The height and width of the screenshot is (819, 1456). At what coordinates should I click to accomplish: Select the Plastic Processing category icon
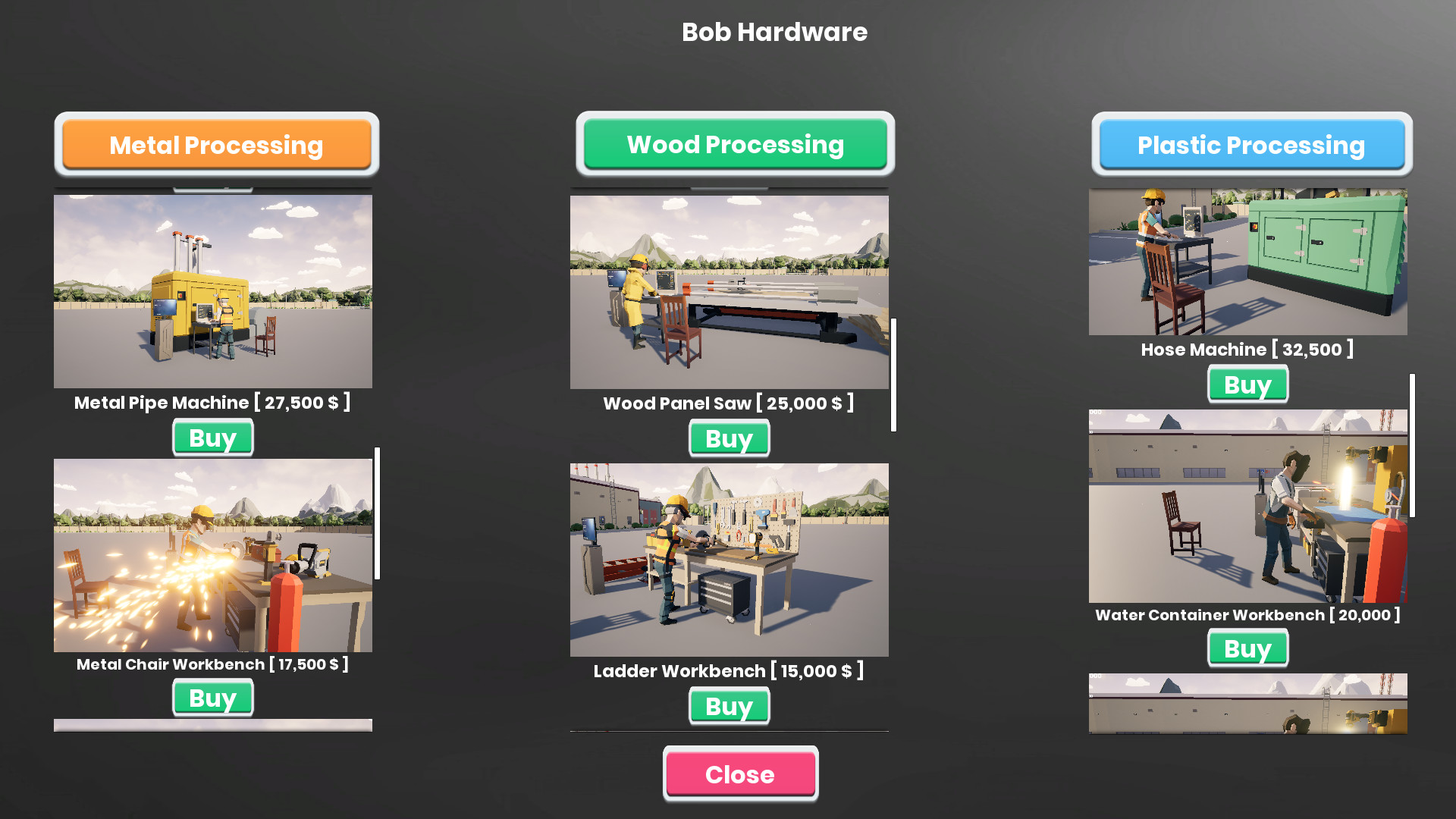tap(1251, 146)
